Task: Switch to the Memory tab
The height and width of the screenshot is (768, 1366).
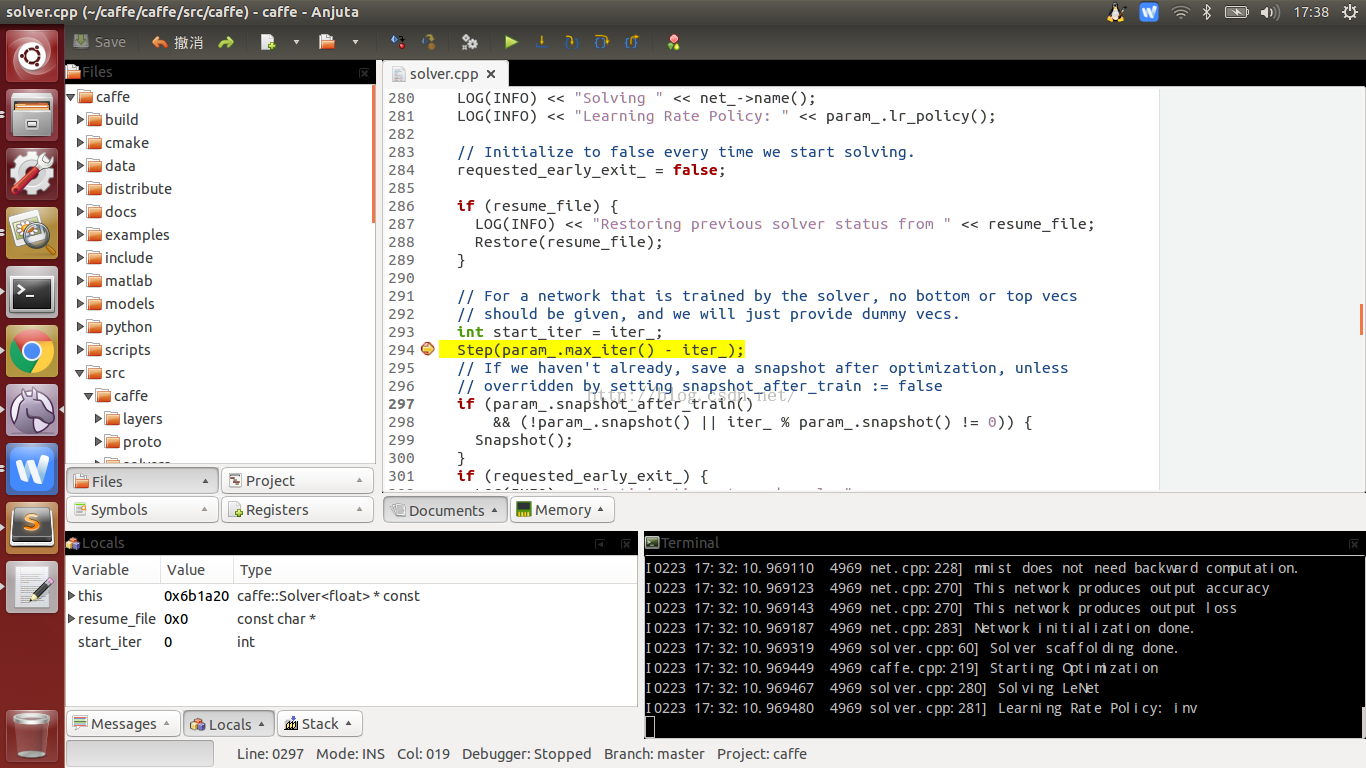Action: click(x=562, y=510)
